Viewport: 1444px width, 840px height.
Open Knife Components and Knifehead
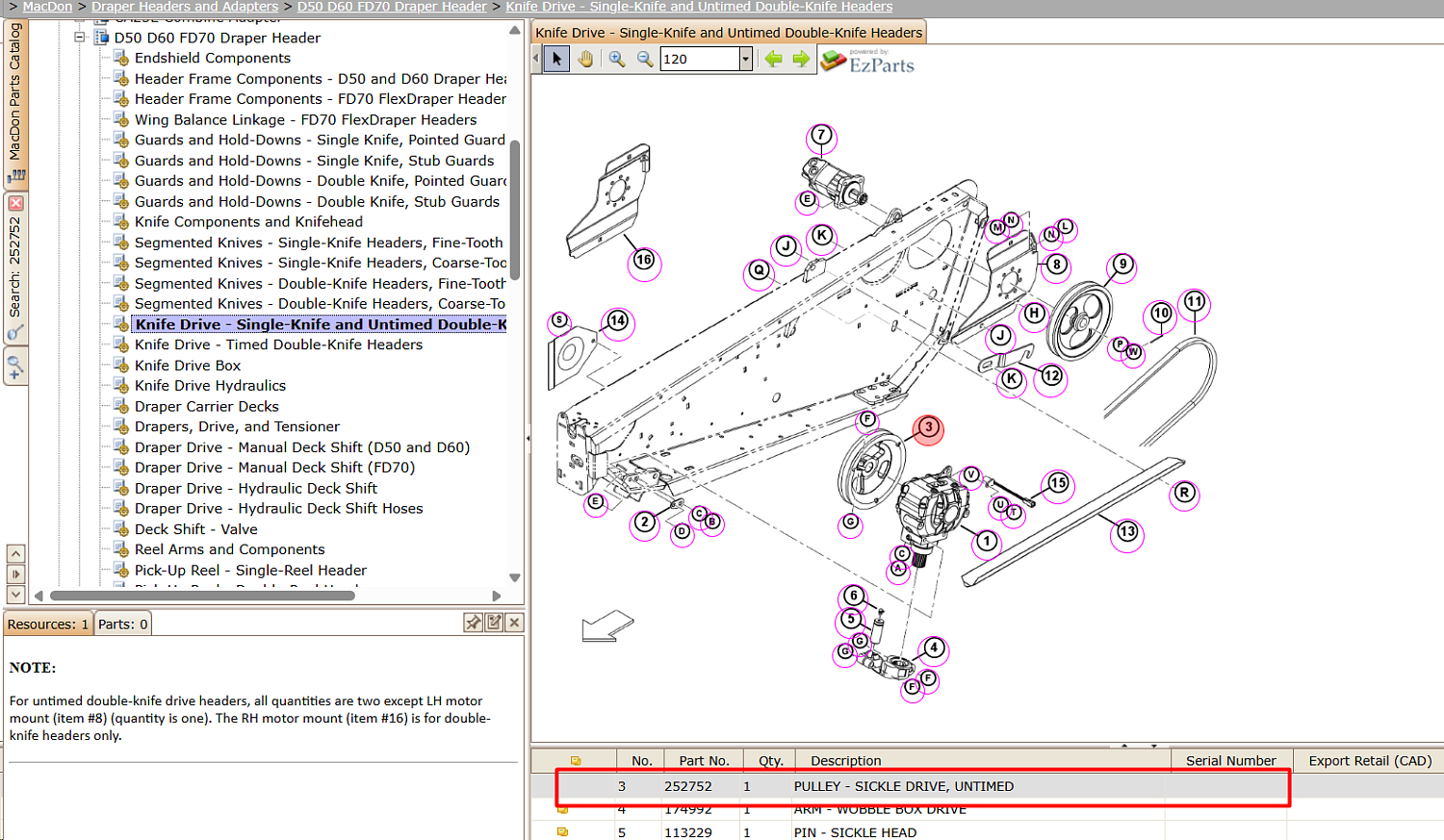248,221
